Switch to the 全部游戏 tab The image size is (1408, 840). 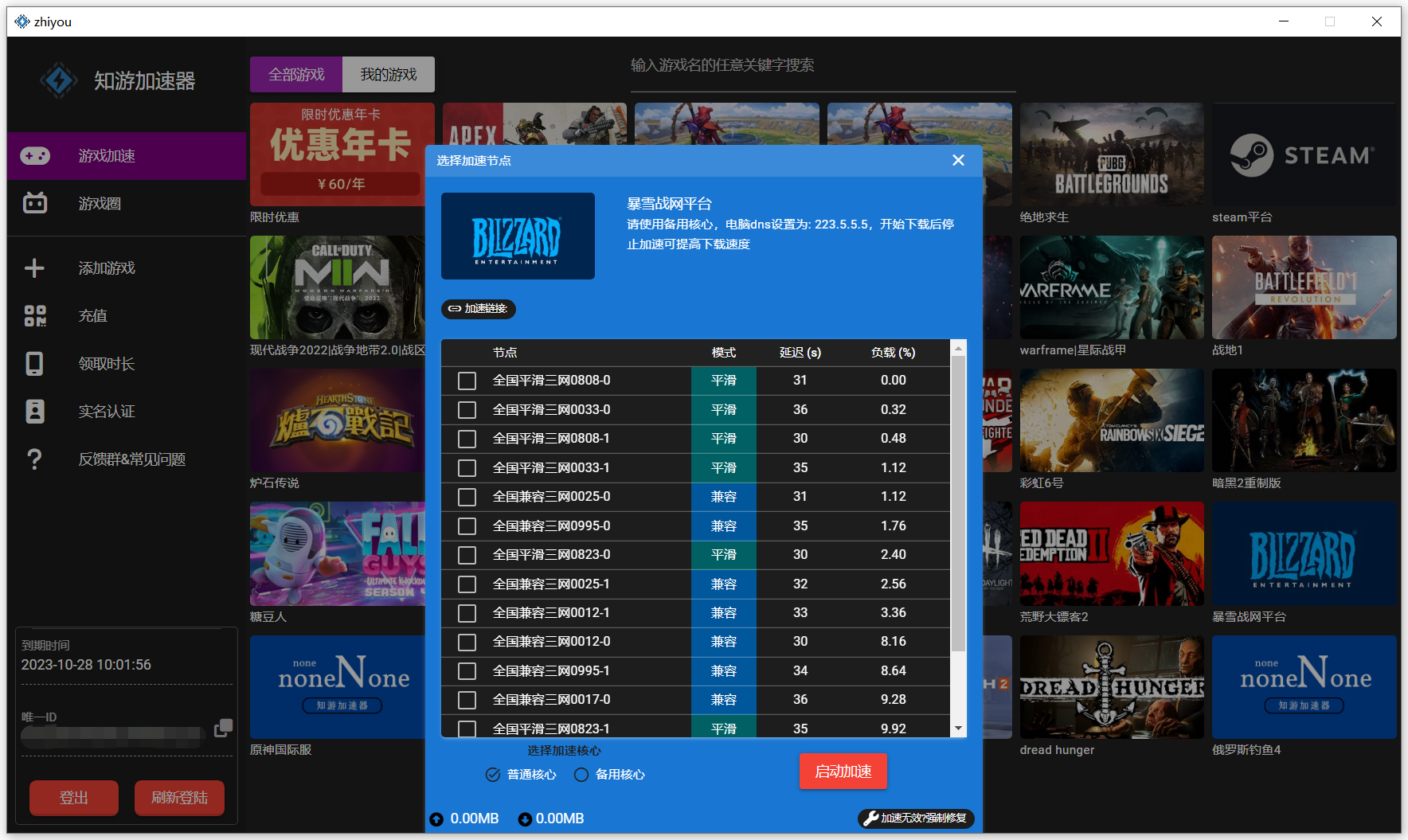coord(296,75)
